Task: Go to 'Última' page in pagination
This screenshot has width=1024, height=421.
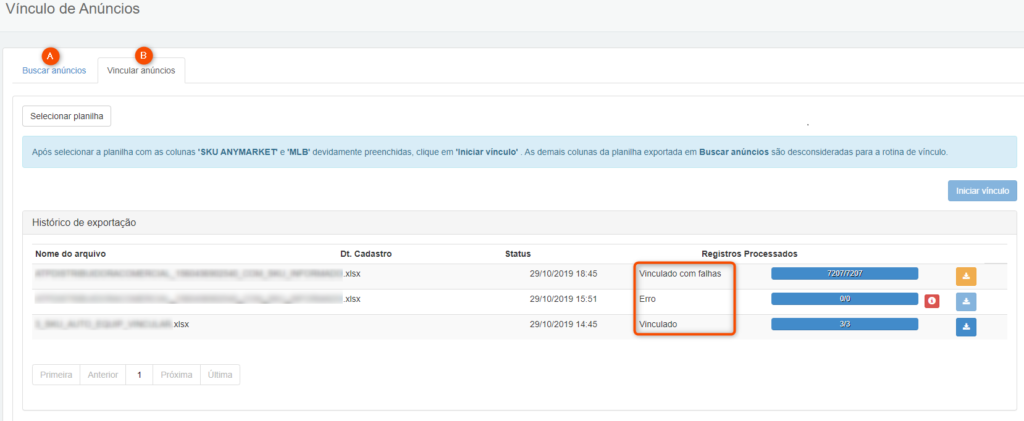Action: pyautogui.click(x=220, y=375)
